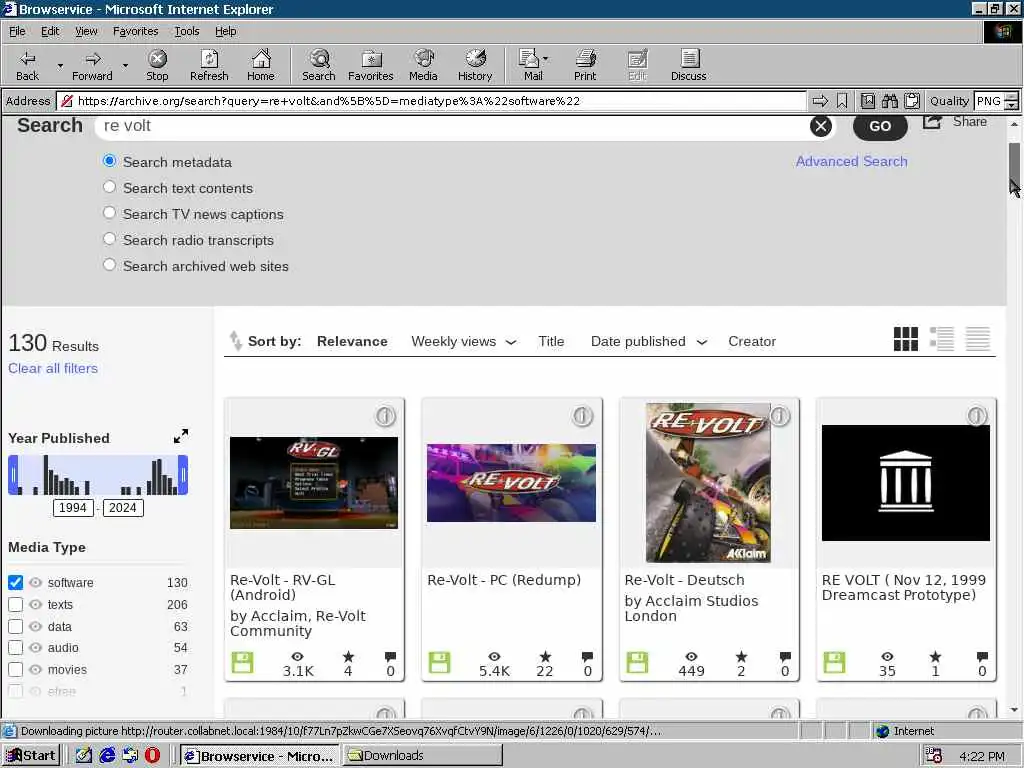
Task: Check the audio media type filter
Action: click(x=16, y=648)
